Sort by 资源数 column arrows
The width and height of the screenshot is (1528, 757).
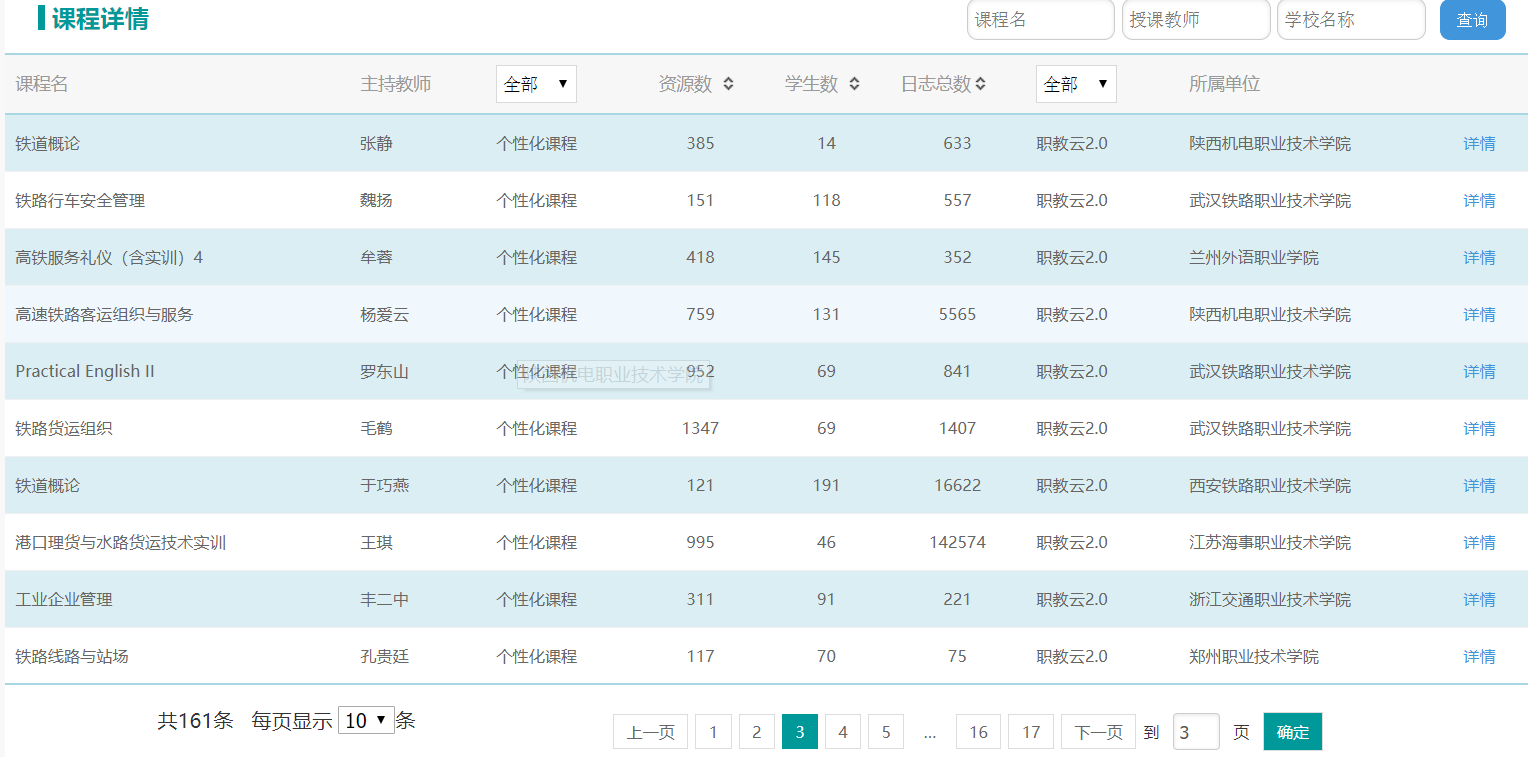728,84
